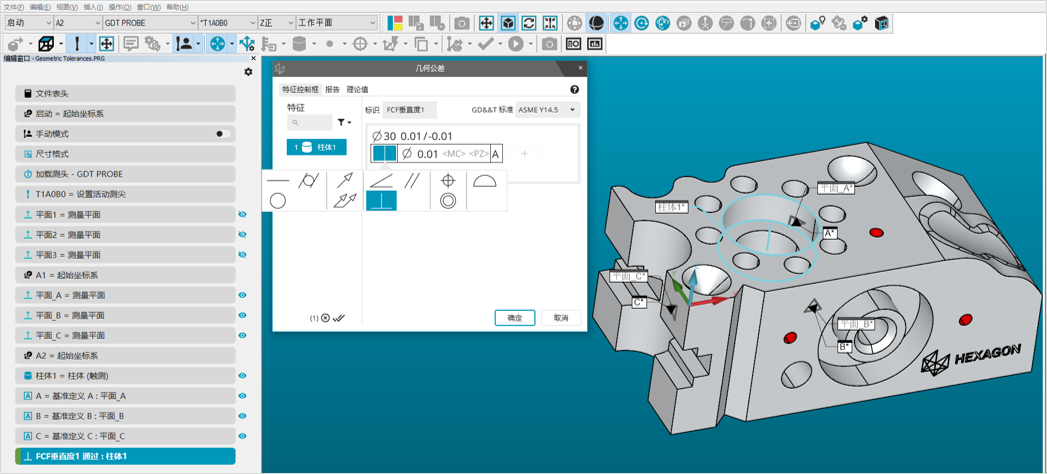Choose the cylindricity tolerance symbol
1047x474 pixels.
click(309, 181)
